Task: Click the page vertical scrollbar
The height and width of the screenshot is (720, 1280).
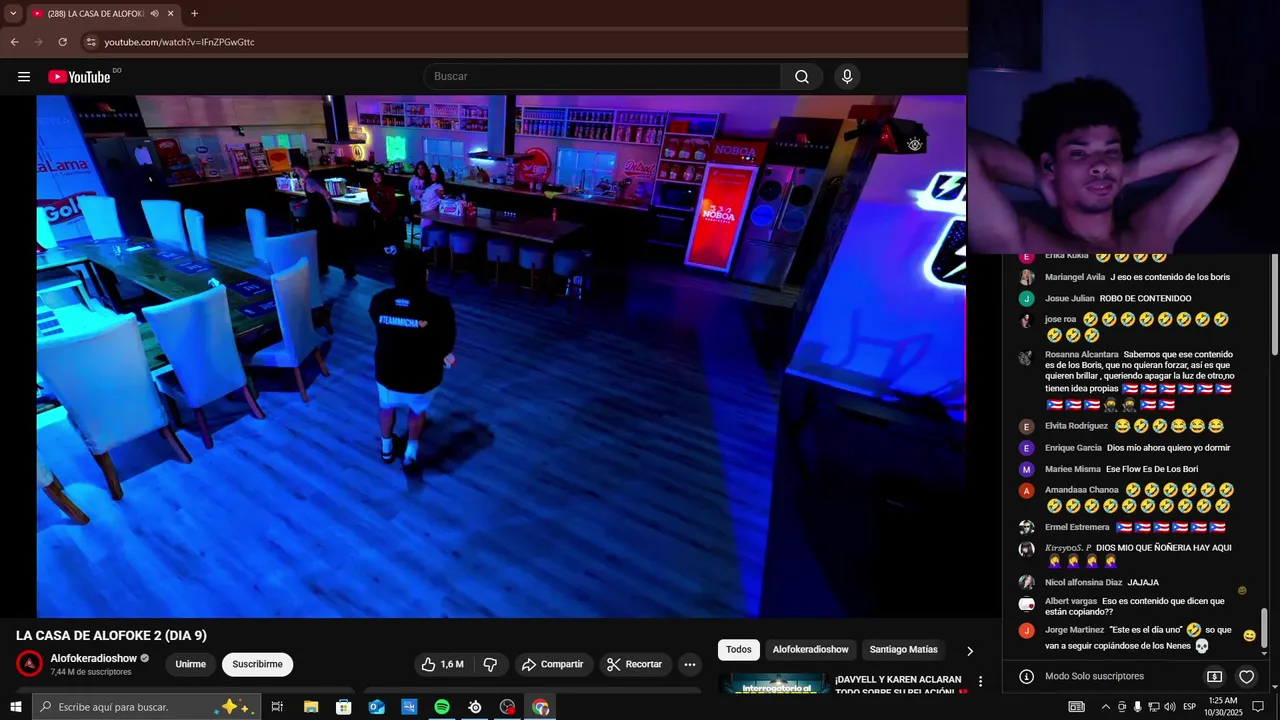Action: pos(1274,305)
